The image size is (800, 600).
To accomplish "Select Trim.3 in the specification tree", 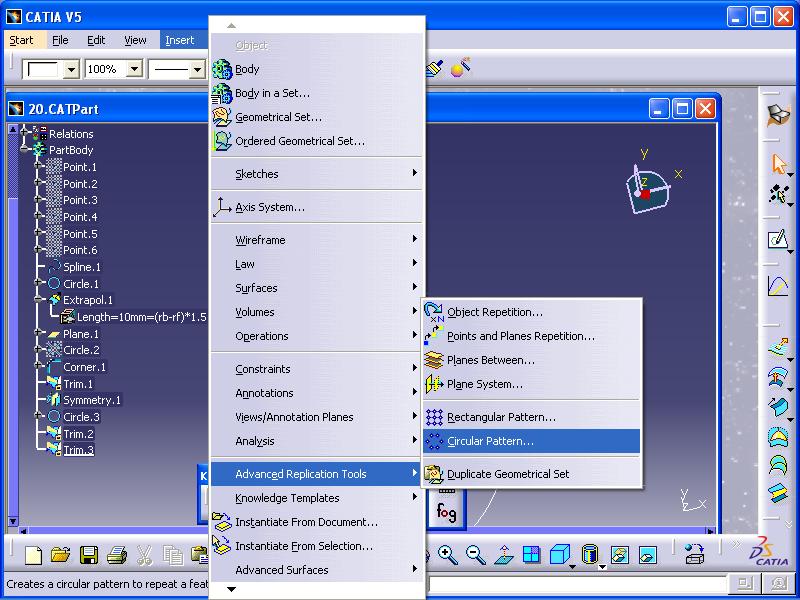I will pyautogui.click(x=78, y=451).
